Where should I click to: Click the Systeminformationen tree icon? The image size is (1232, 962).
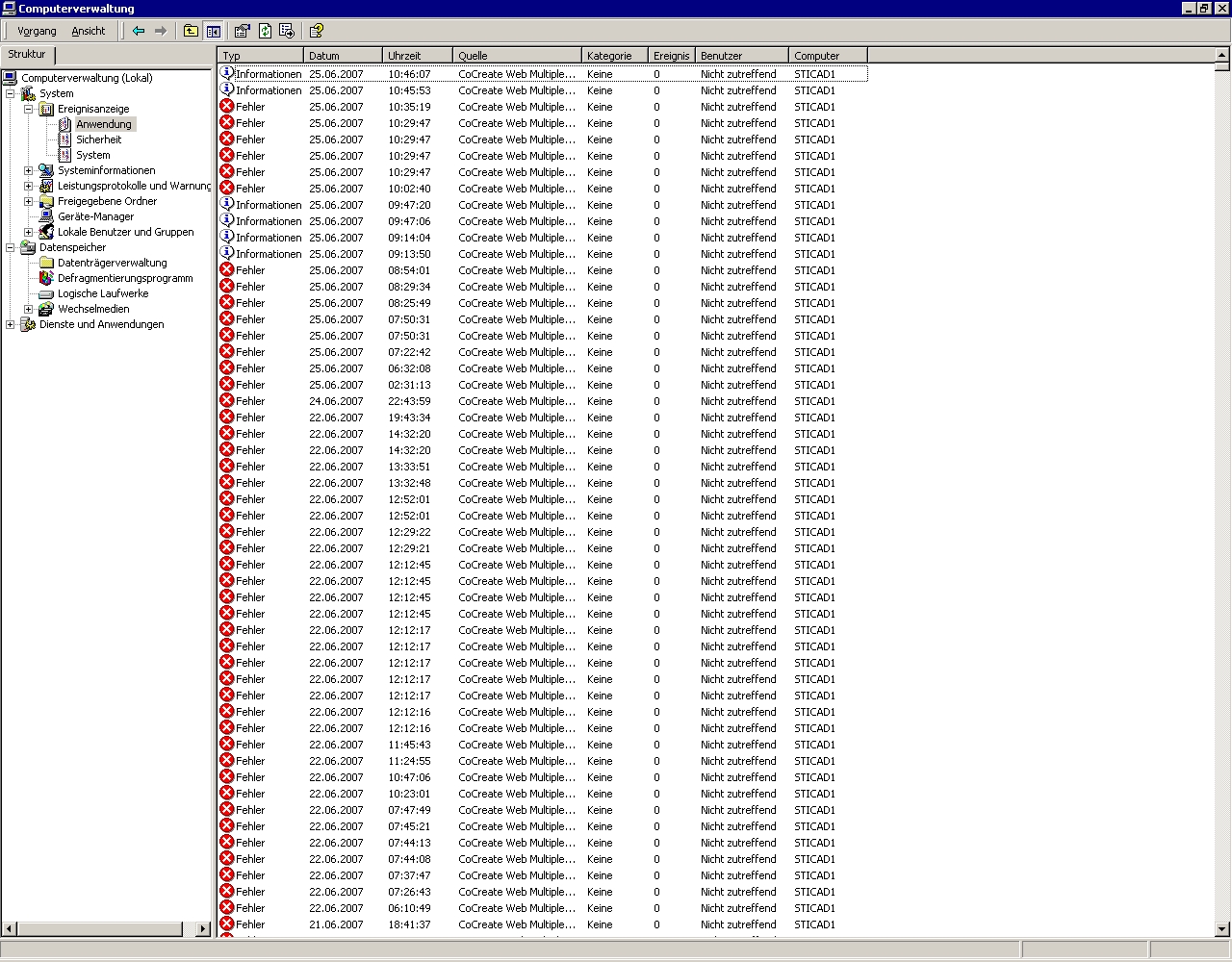click(46, 170)
